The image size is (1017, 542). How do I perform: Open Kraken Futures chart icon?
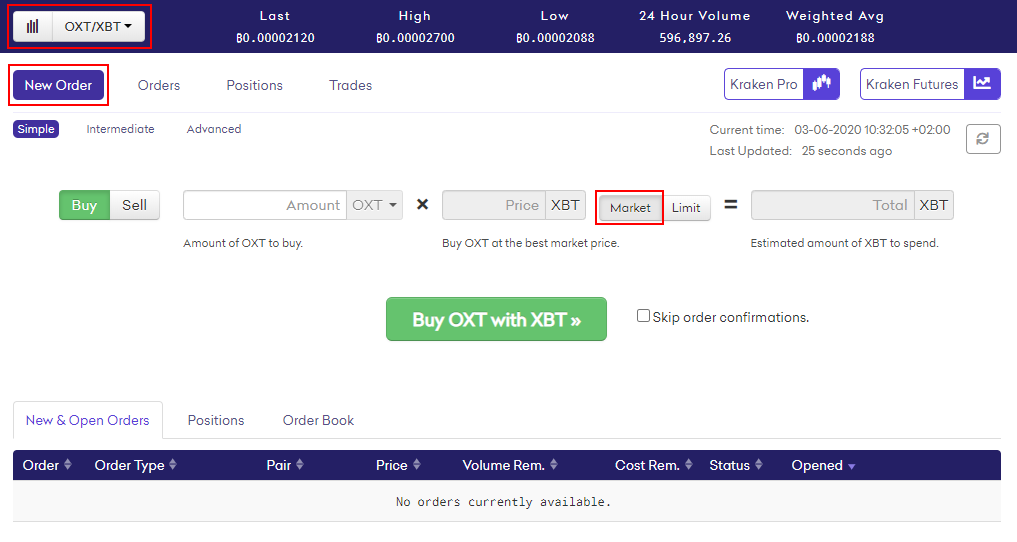(982, 84)
